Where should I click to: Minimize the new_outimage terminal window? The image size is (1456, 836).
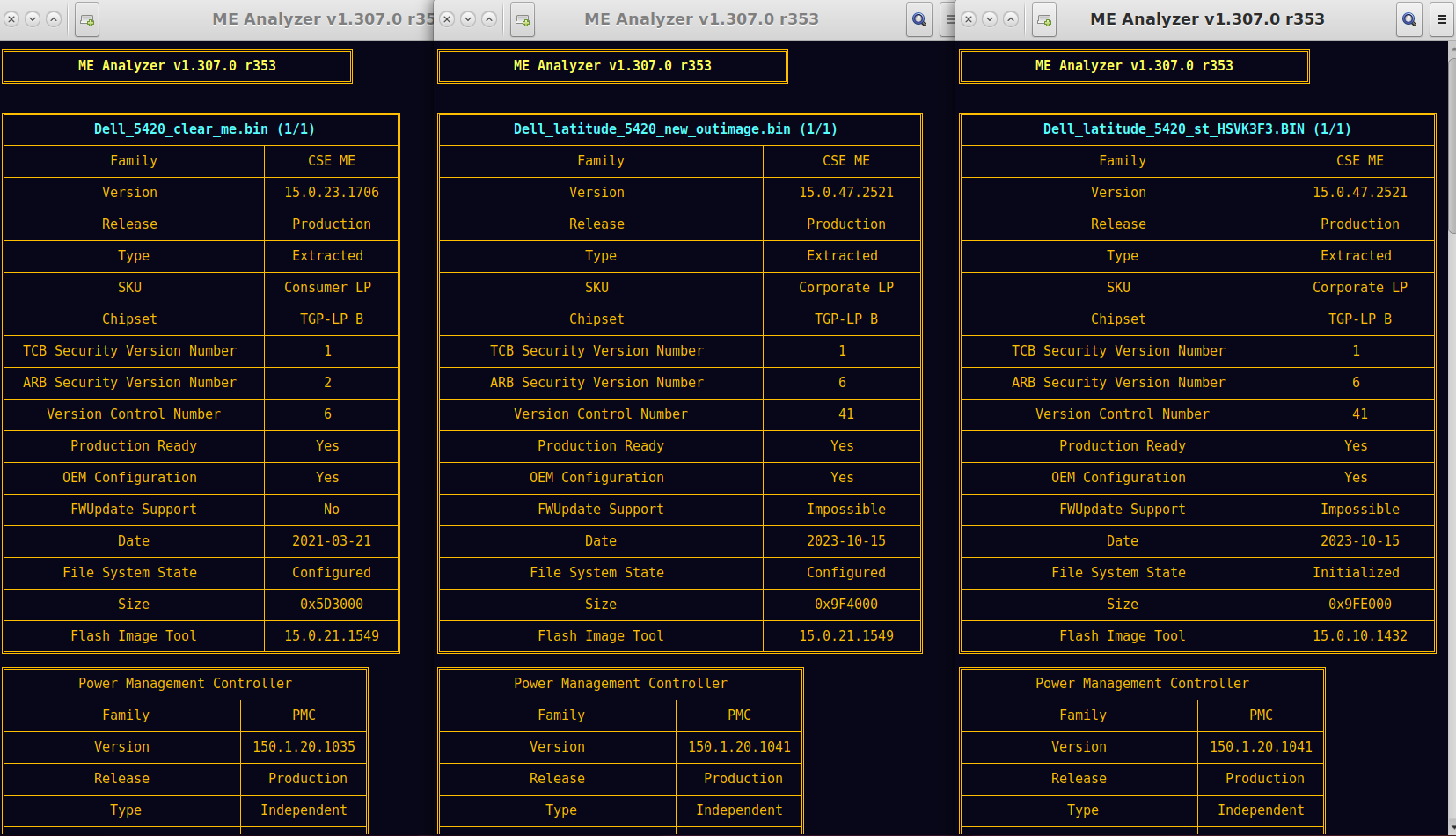(x=468, y=18)
